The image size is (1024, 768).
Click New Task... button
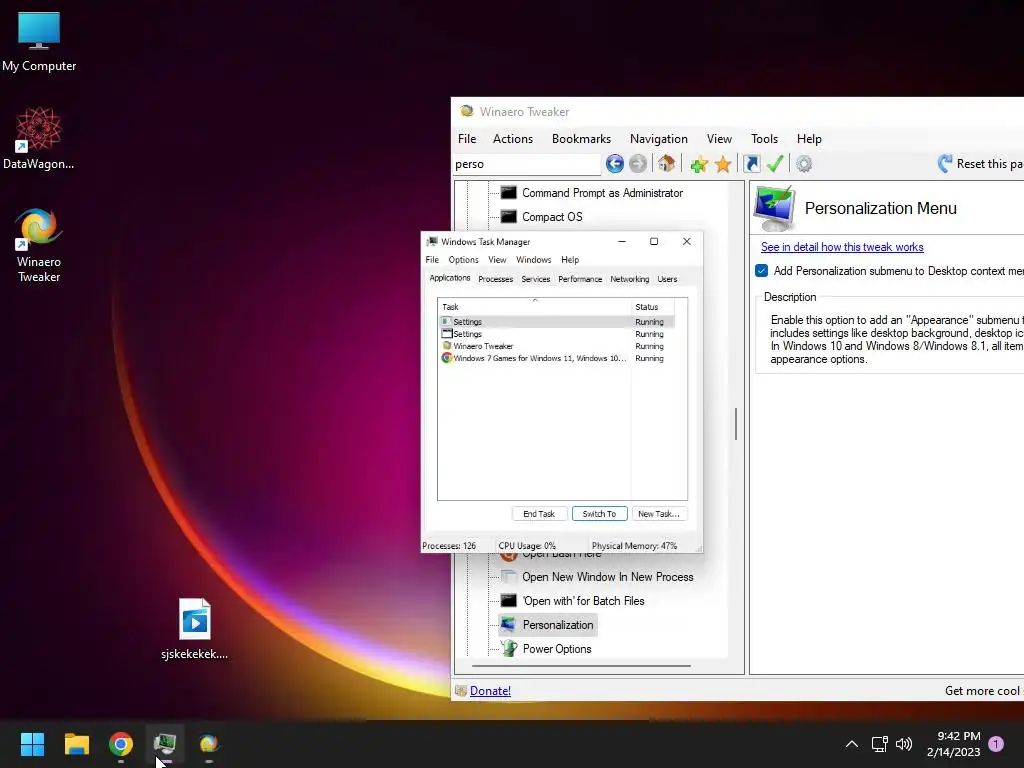pyautogui.click(x=659, y=514)
